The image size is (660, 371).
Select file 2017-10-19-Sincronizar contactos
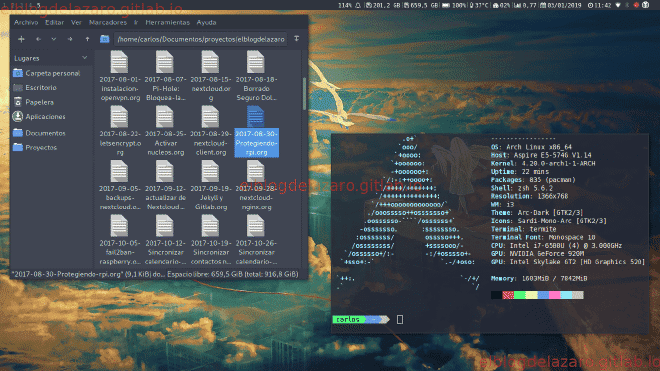(211, 240)
